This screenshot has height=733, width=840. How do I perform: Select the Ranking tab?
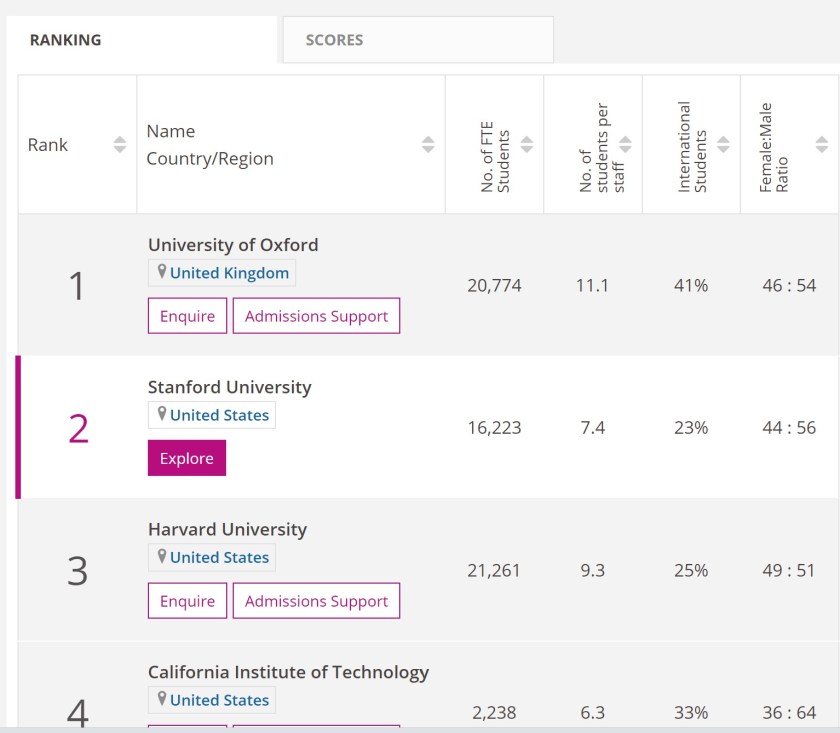[65, 40]
